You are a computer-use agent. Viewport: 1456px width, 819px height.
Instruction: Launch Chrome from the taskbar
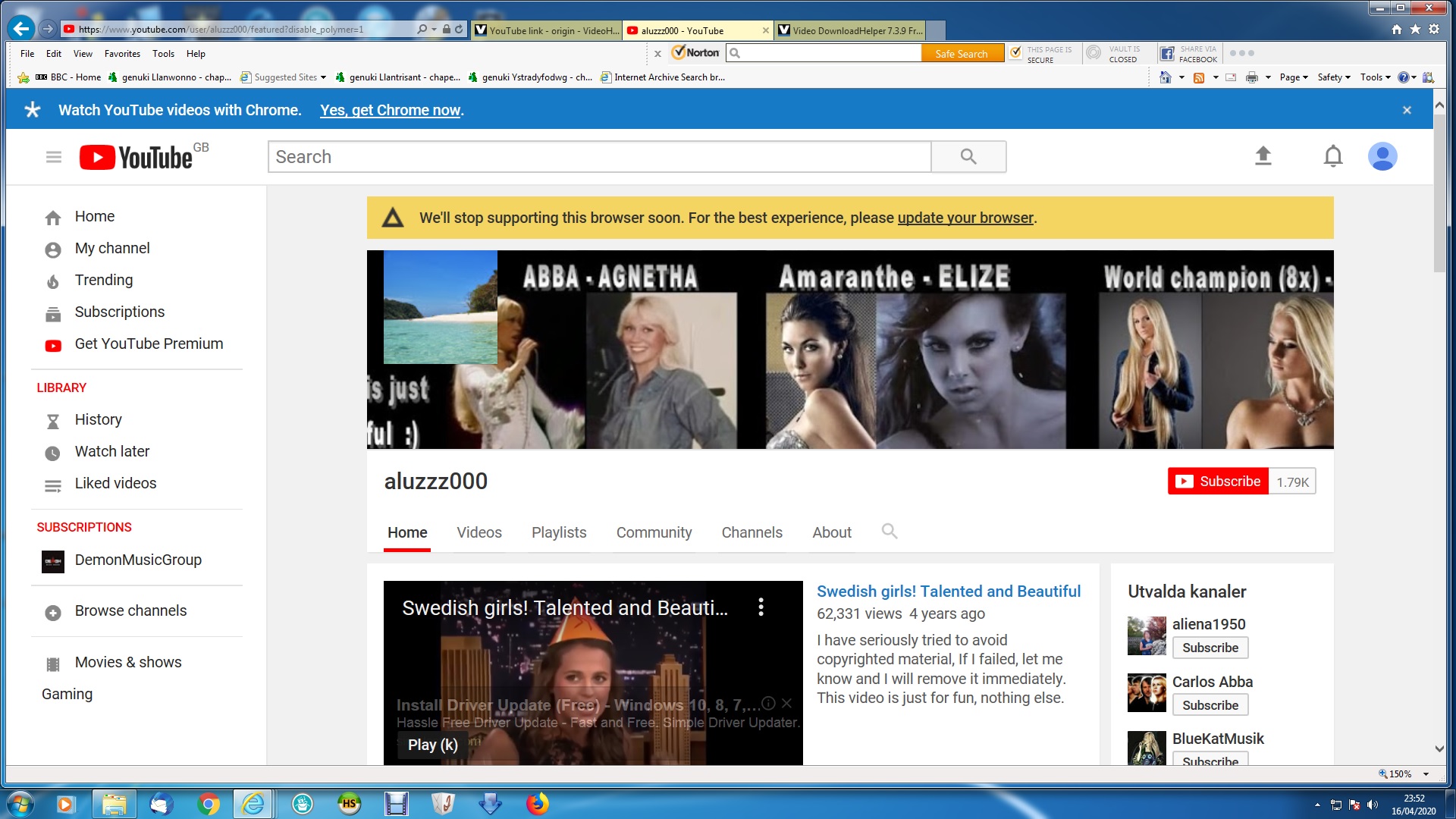pyautogui.click(x=209, y=804)
